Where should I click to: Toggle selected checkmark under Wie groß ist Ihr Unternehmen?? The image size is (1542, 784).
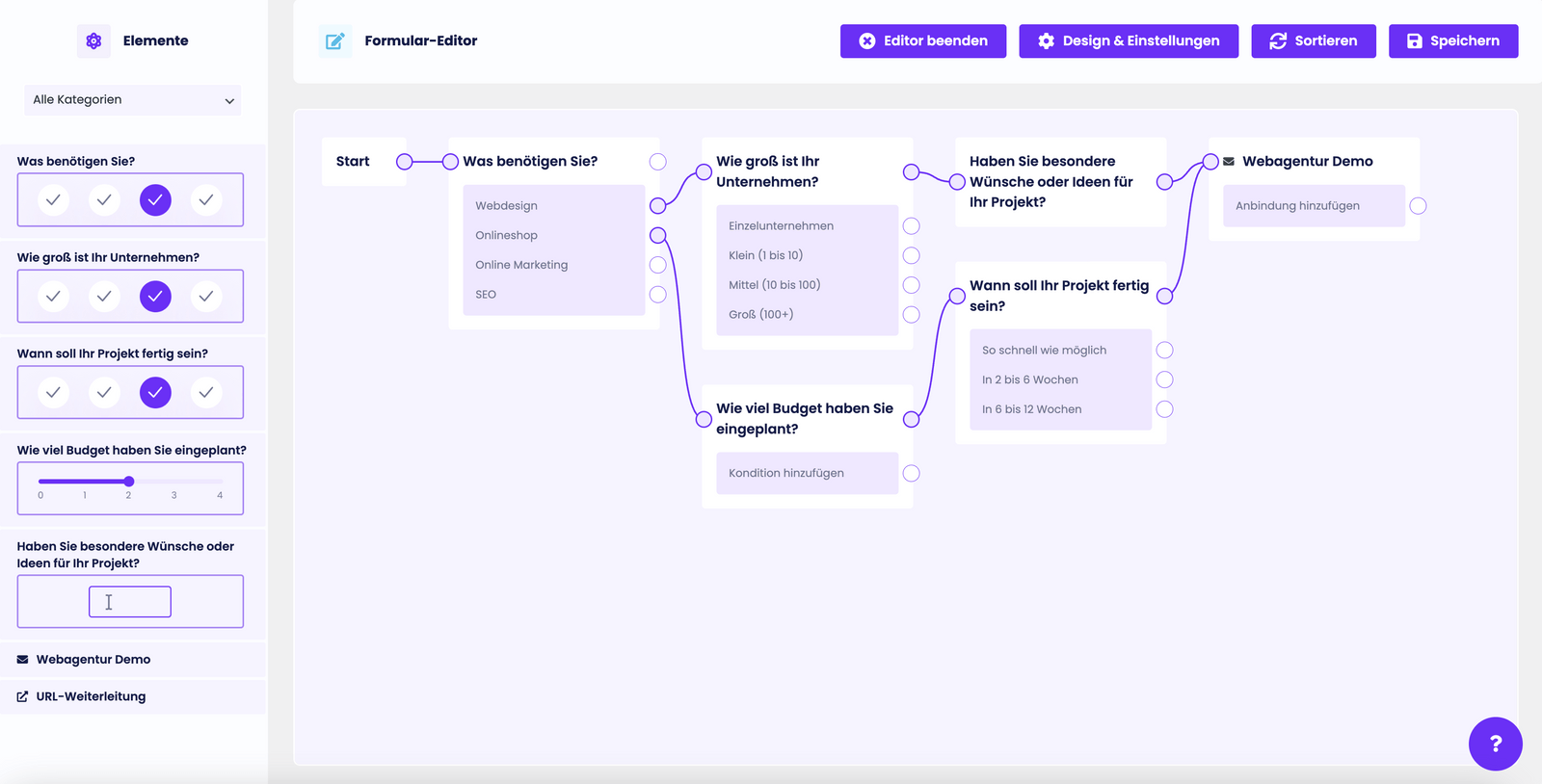pos(155,296)
